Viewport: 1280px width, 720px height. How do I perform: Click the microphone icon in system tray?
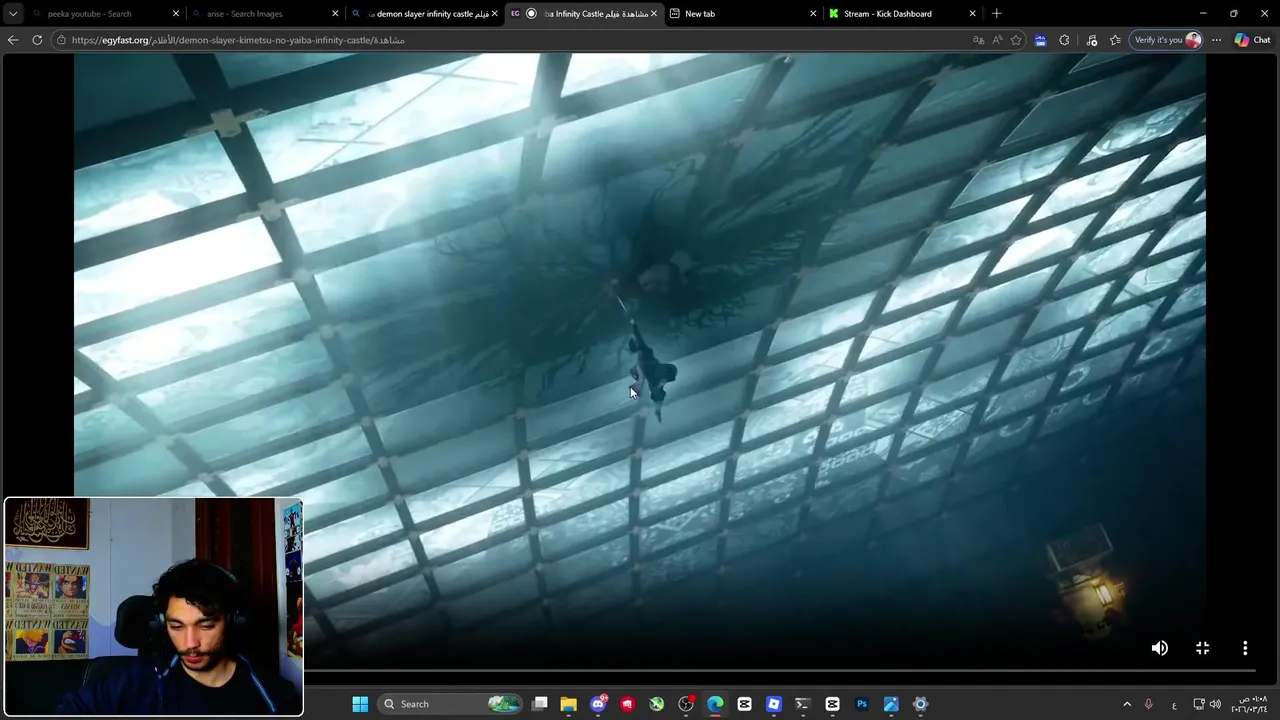pyautogui.click(x=1149, y=704)
